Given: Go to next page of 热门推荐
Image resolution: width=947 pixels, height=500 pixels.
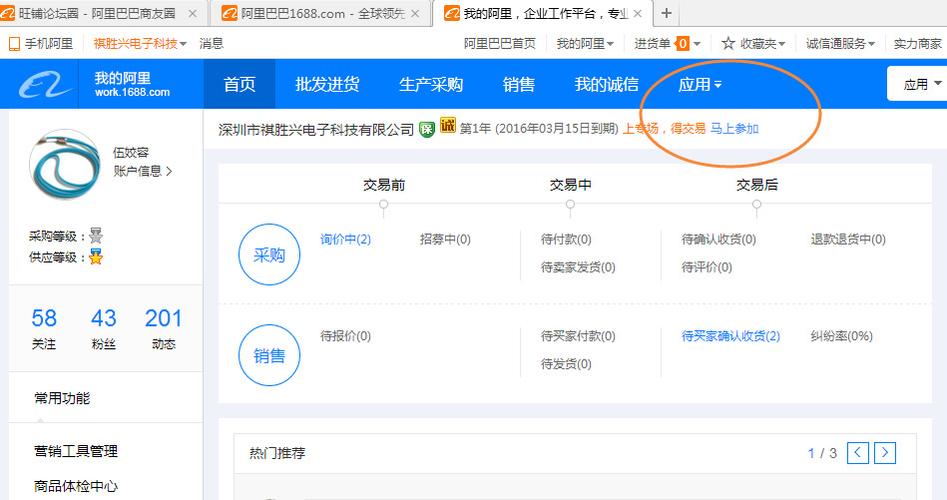Looking at the screenshot, I should (885, 453).
